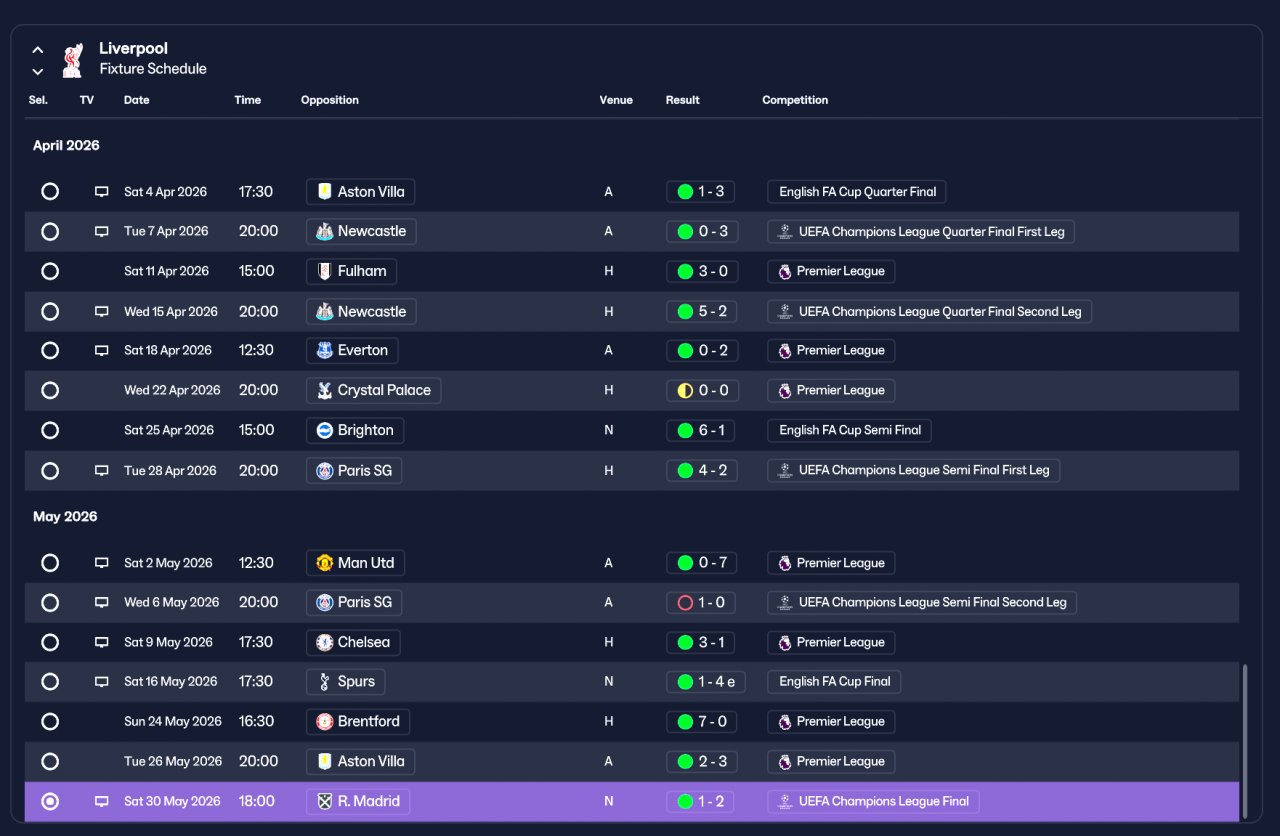Select the radio button for the Fulham match
Screen dimensions: 1280x836
pos(50,271)
